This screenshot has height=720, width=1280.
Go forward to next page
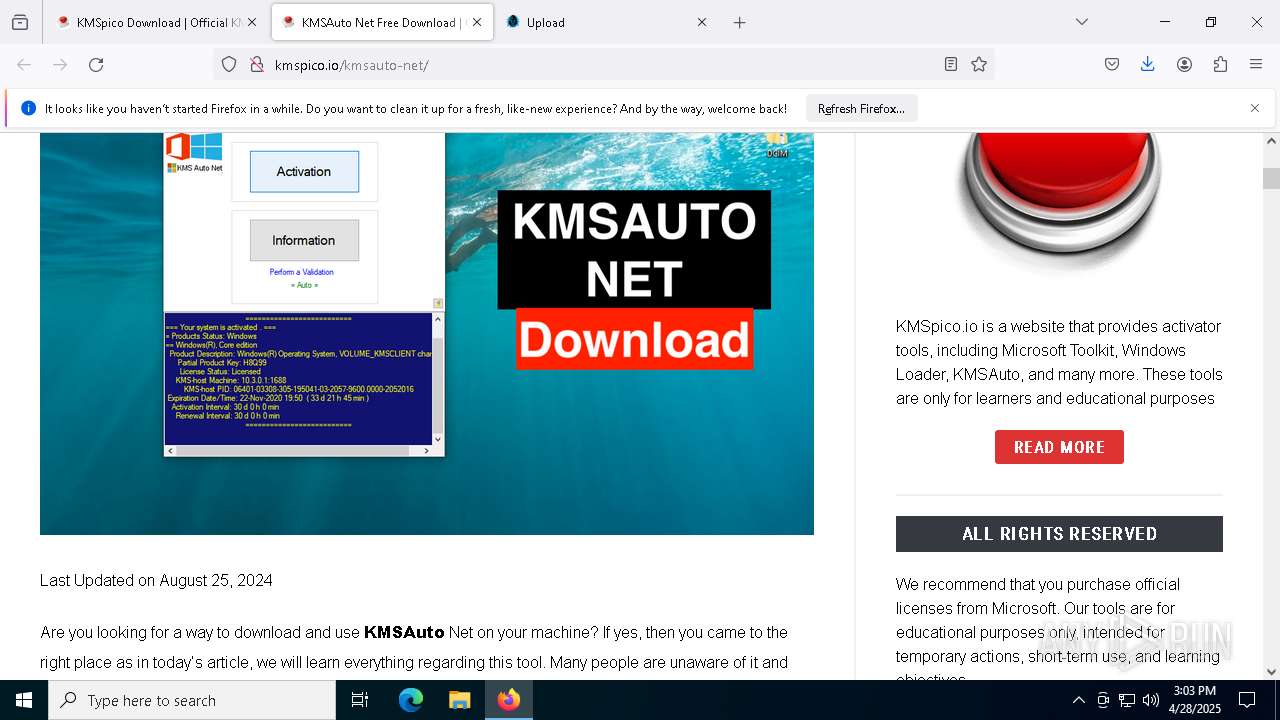tap(60, 65)
